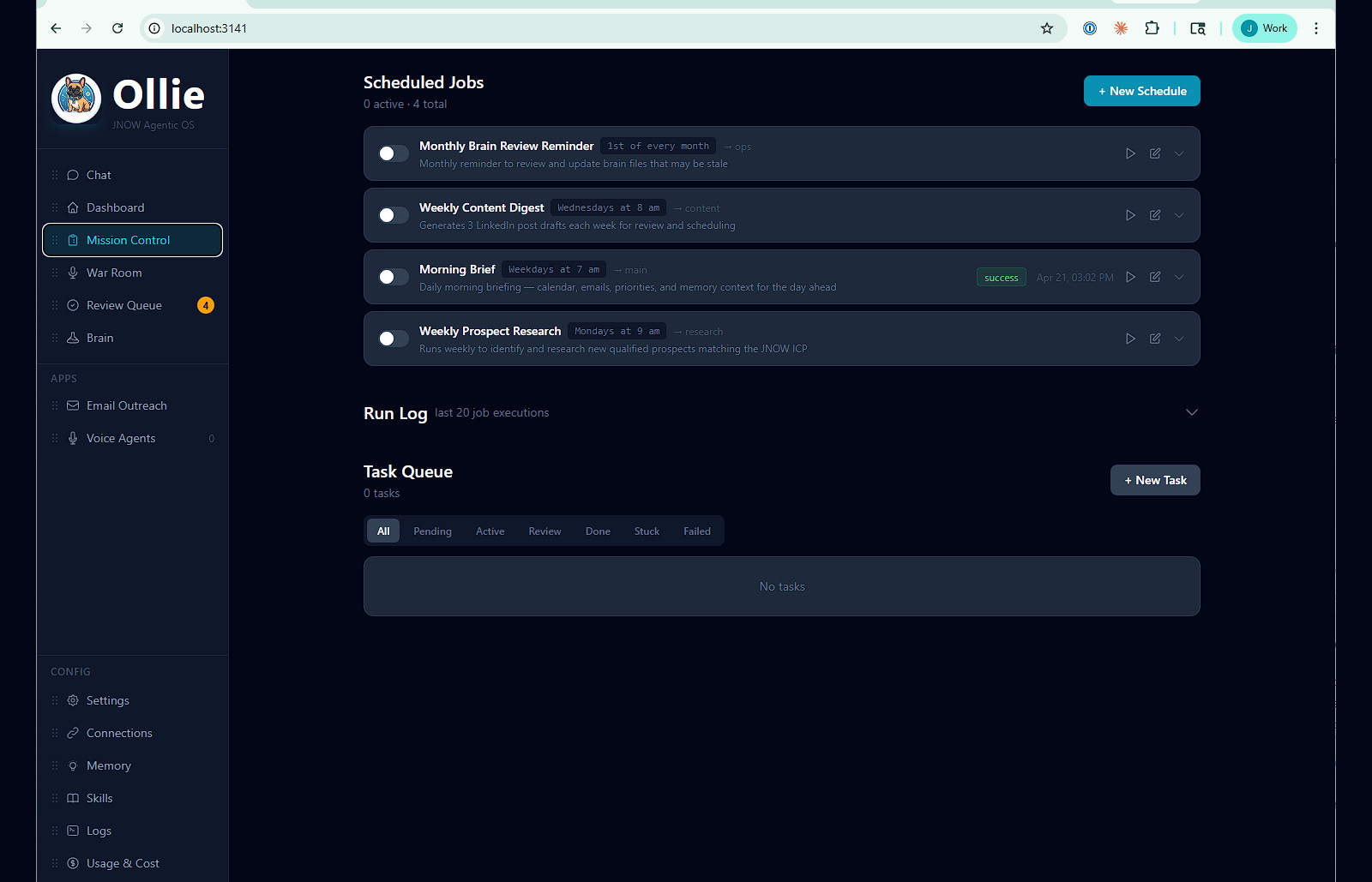Go back in the browser
This screenshot has height=882, width=1372.
pyautogui.click(x=56, y=28)
